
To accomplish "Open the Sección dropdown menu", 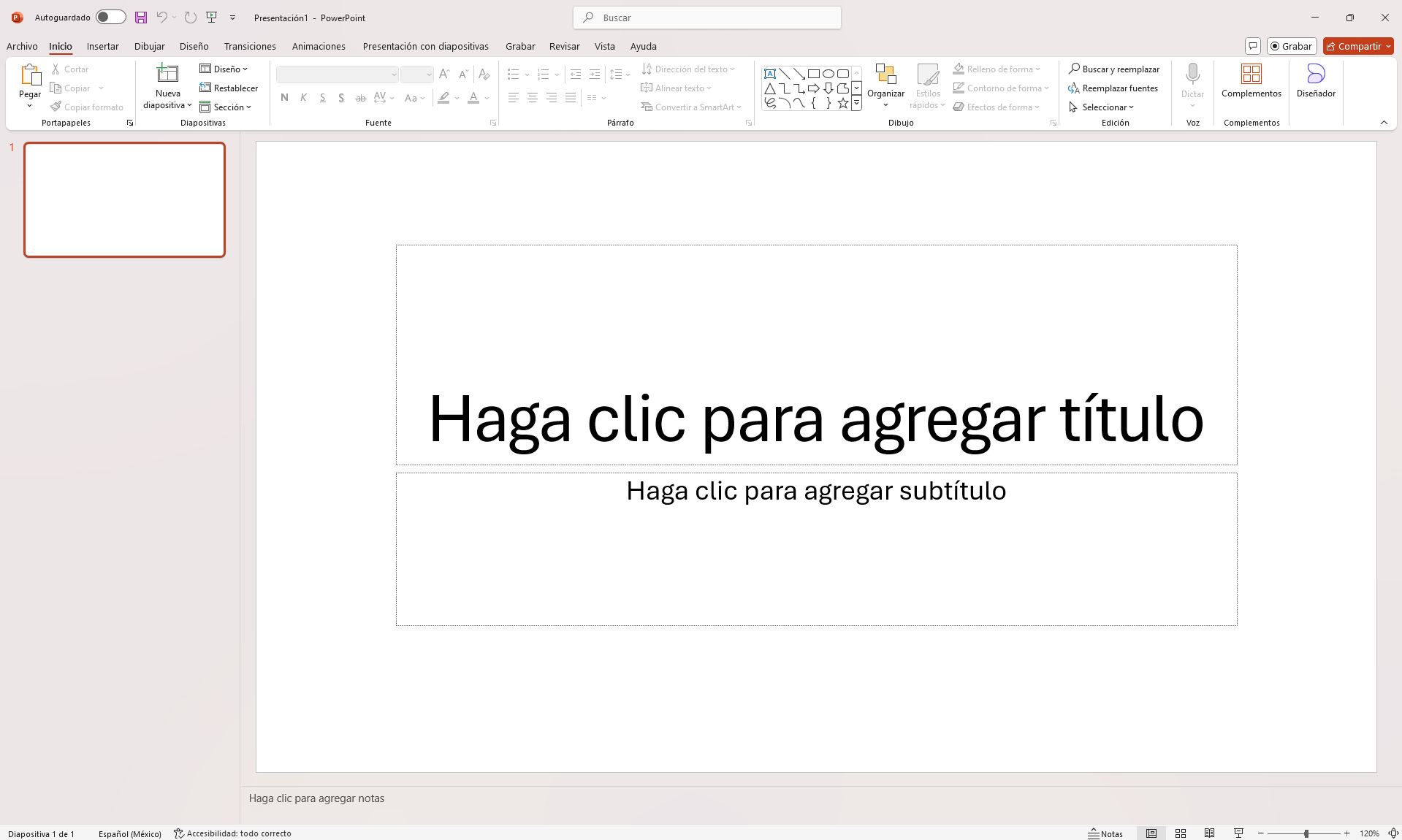I will 226,107.
